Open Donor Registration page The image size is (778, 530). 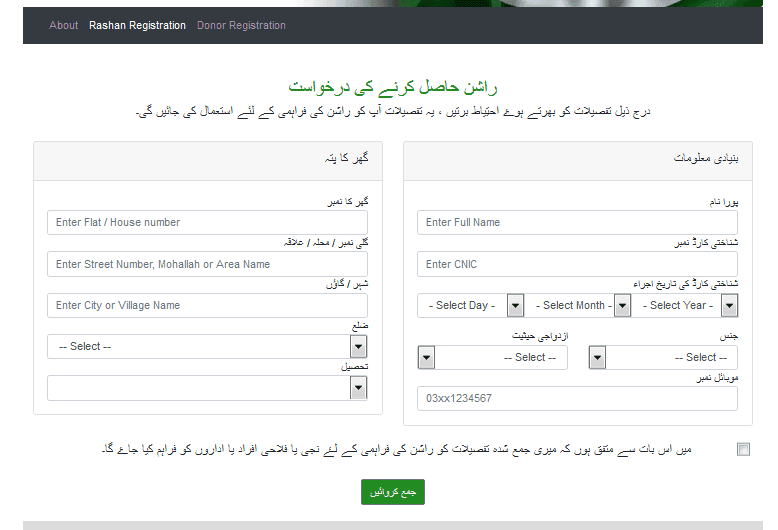pos(241,25)
